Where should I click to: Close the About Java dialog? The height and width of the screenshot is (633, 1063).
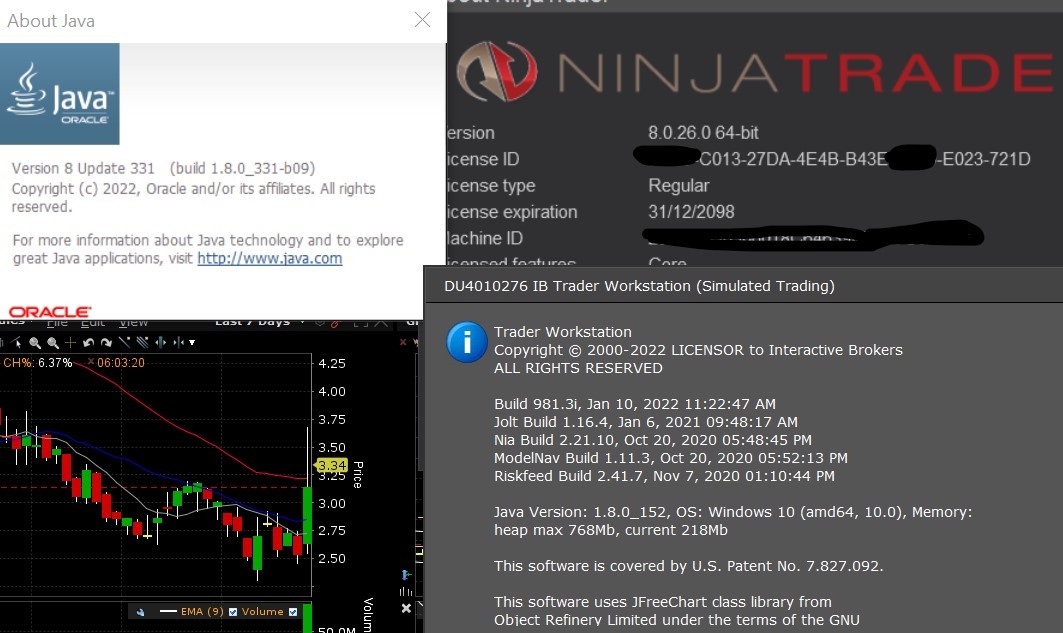coord(422,20)
